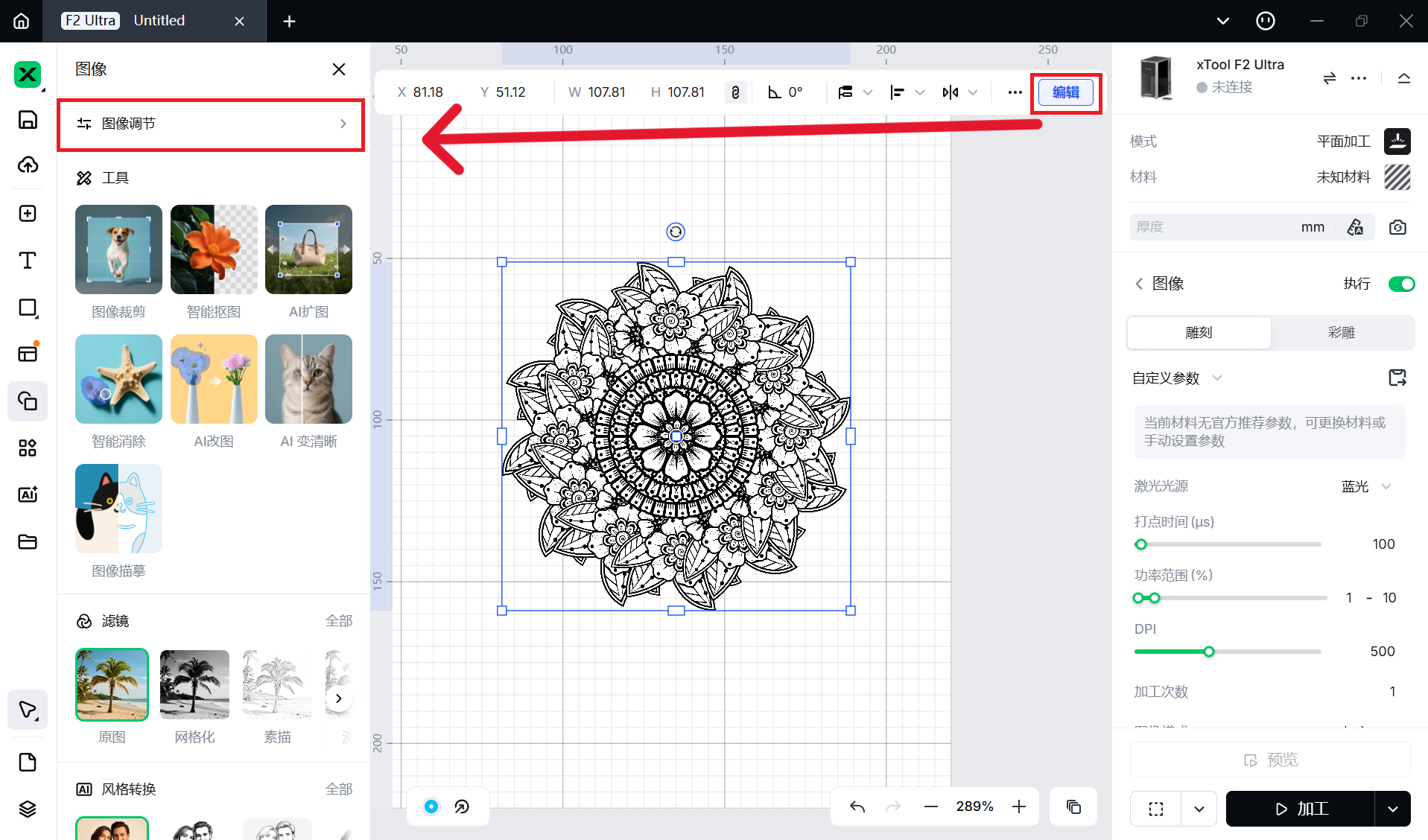Screen dimensions: 1428x840
Task: Select the 雕刻 engrave tab
Action: [1199, 333]
